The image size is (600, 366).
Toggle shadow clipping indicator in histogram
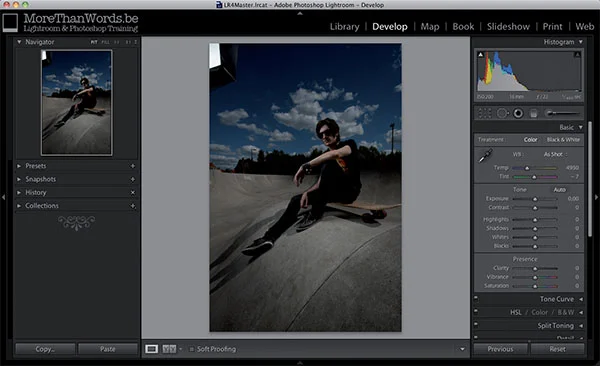[x=481, y=55]
